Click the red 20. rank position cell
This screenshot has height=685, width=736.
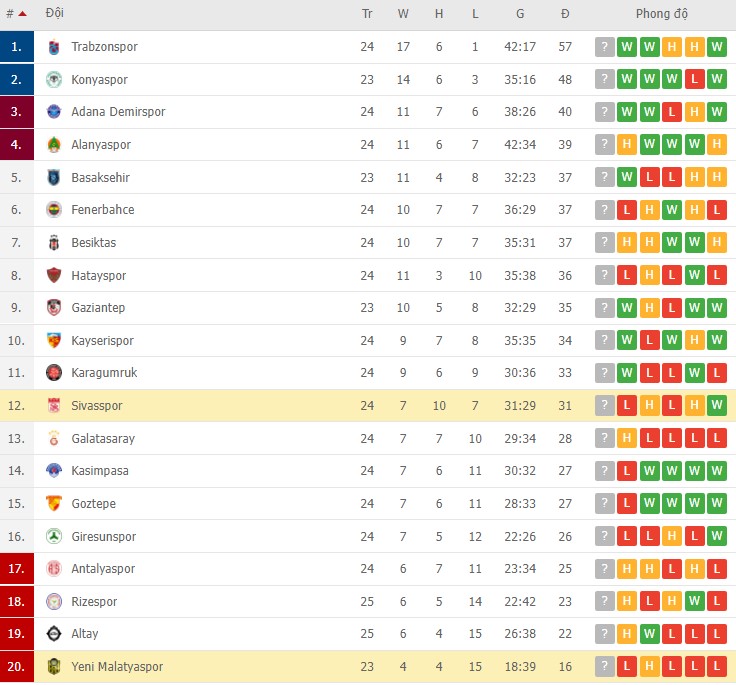(x=16, y=667)
